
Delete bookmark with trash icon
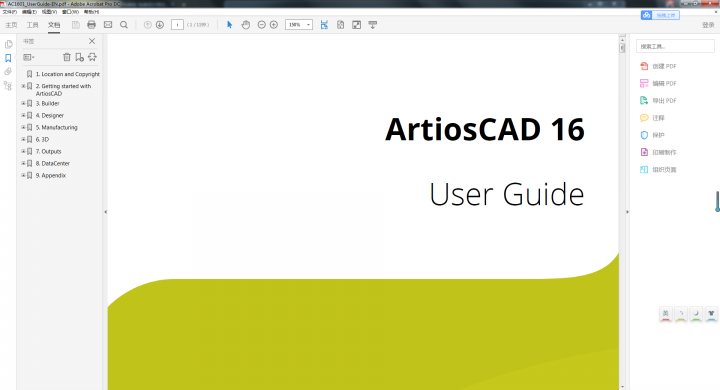click(67, 57)
